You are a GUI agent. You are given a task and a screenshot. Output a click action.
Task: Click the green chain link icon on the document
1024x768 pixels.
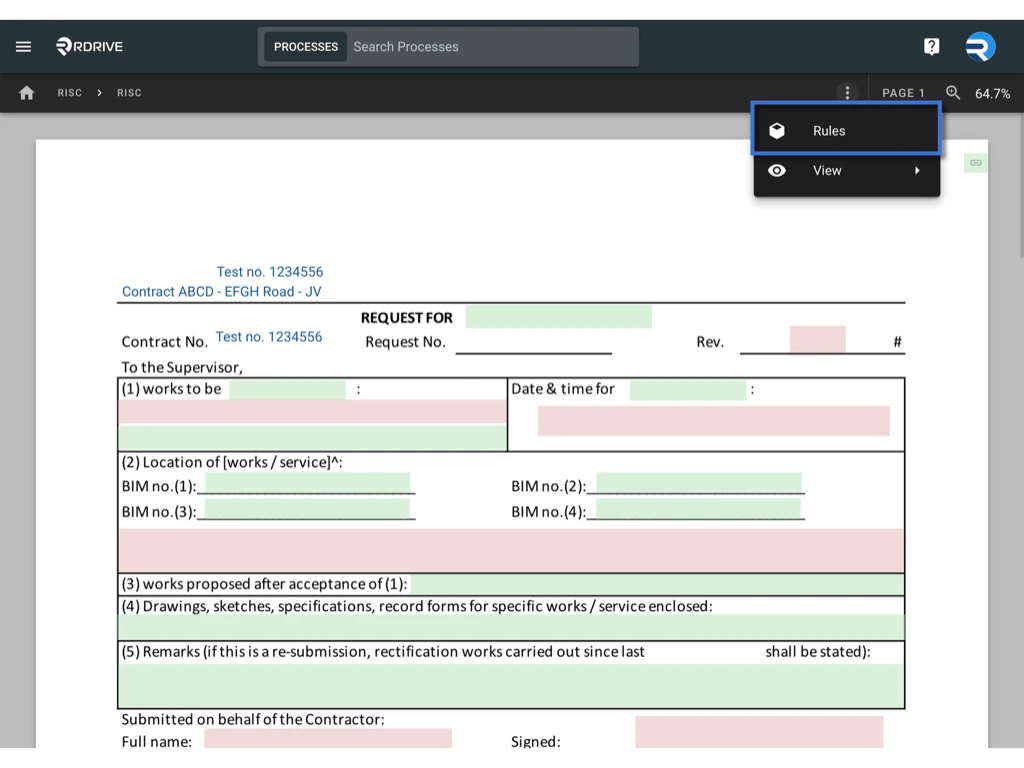point(975,162)
